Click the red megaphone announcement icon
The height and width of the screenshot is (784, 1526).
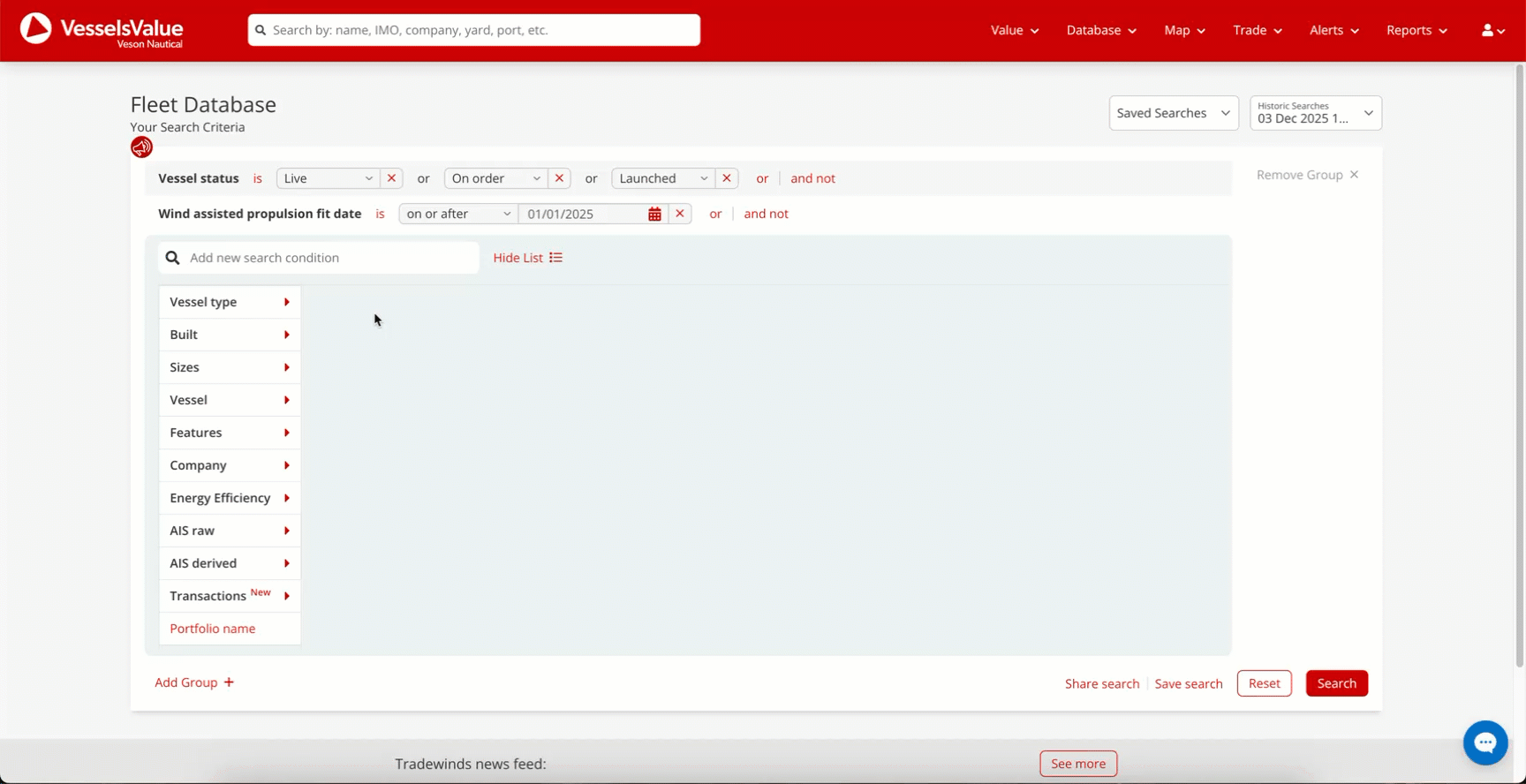pos(141,147)
